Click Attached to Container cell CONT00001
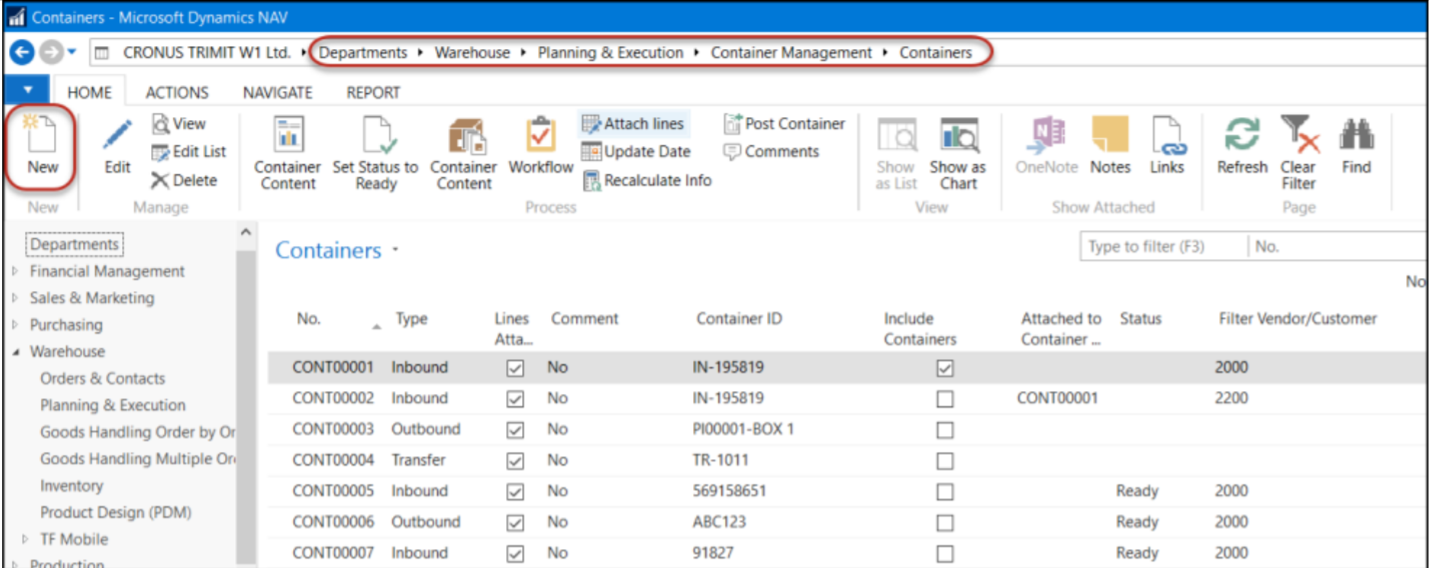This screenshot has height=568, width=1429. pos(1057,398)
